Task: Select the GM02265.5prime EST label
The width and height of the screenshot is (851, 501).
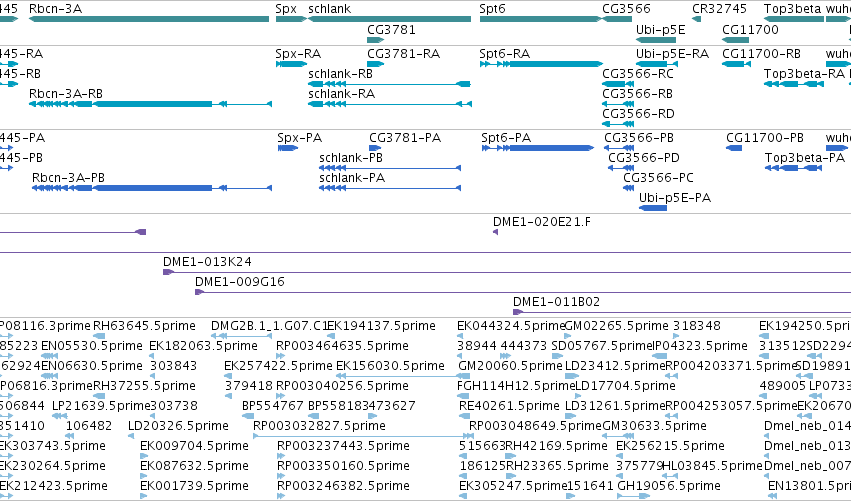Action: click(x=617, y=326)
